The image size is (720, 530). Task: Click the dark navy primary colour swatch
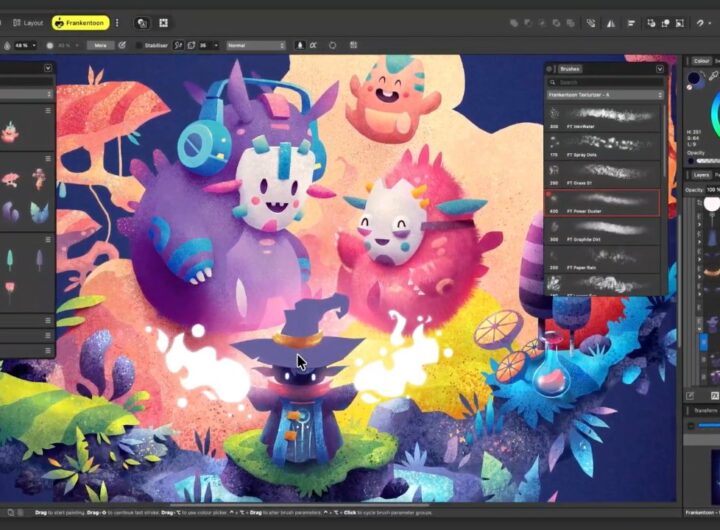point(694,78)
